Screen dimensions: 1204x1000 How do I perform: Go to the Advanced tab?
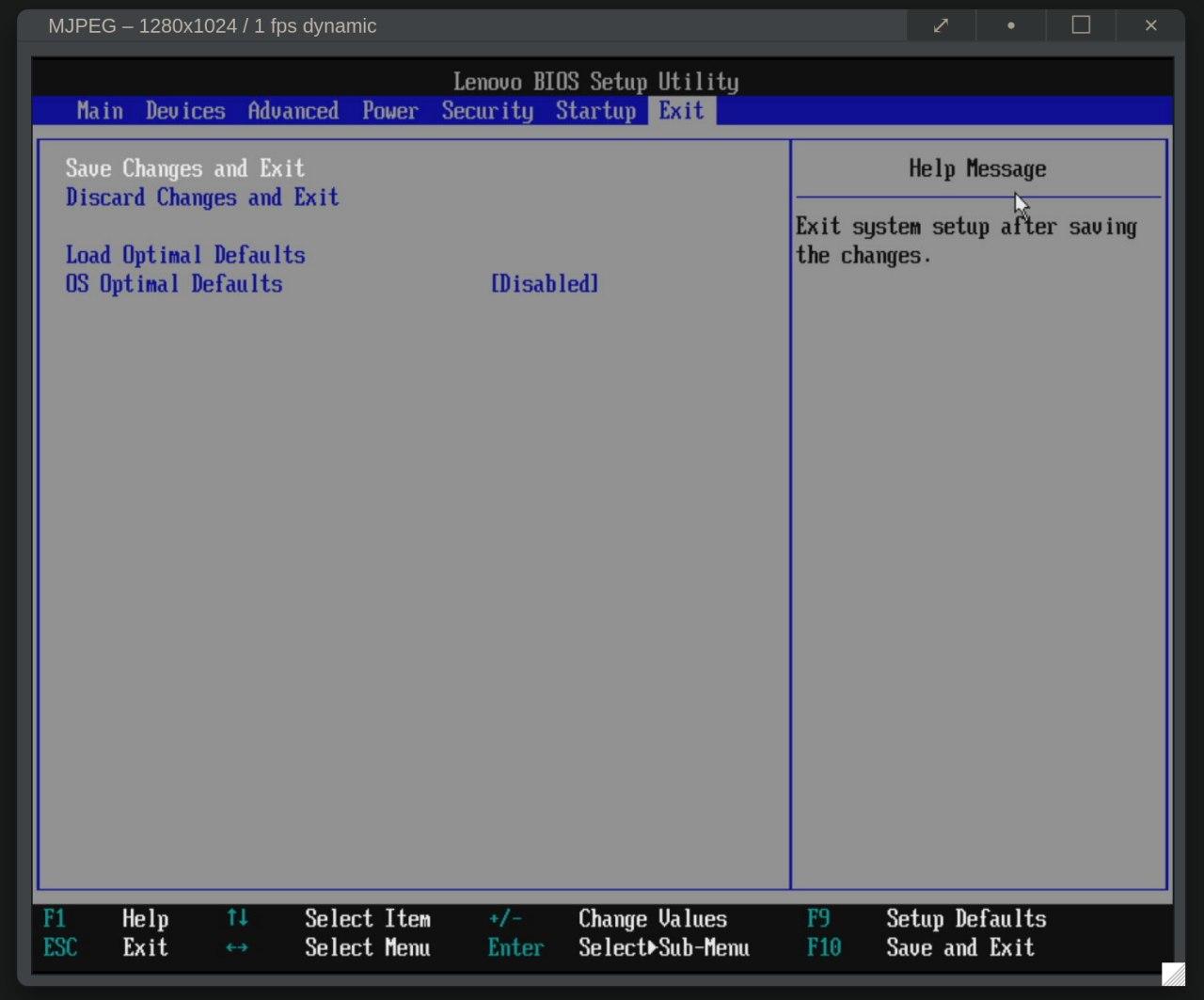coord(293,111)
